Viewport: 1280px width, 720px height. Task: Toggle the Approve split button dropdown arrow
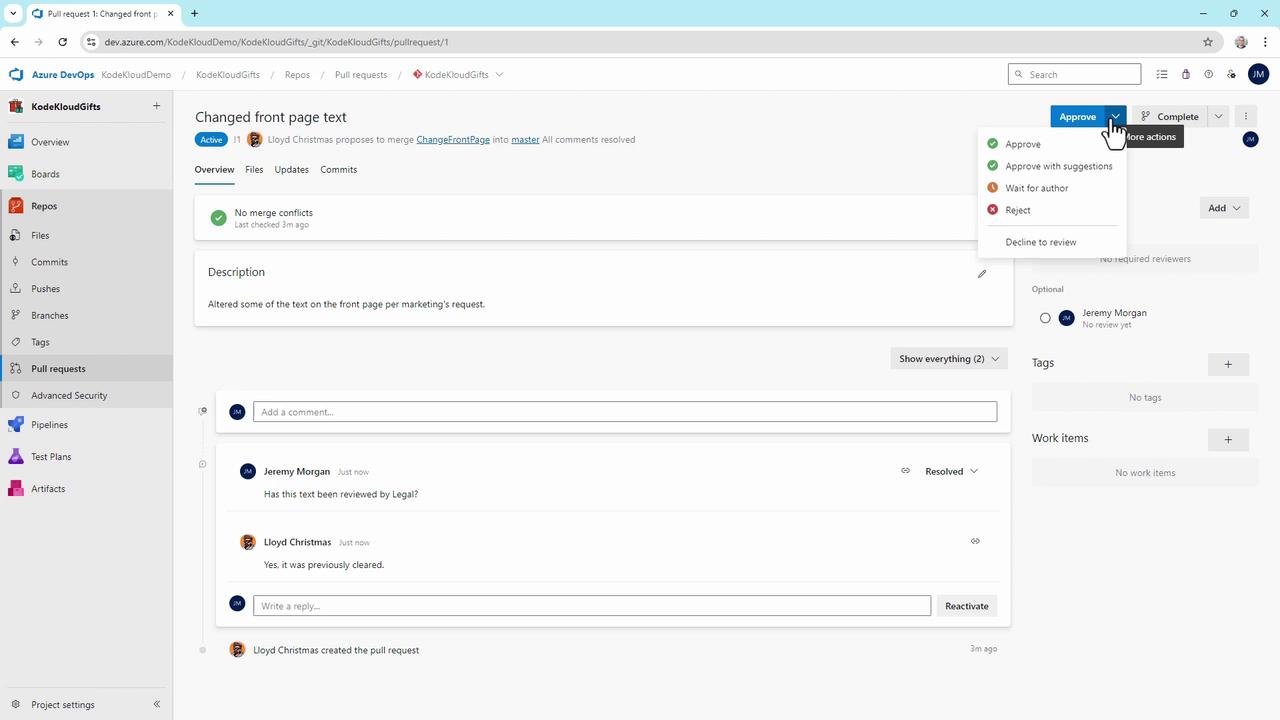pyautogui.click(x=1115, y=117)
